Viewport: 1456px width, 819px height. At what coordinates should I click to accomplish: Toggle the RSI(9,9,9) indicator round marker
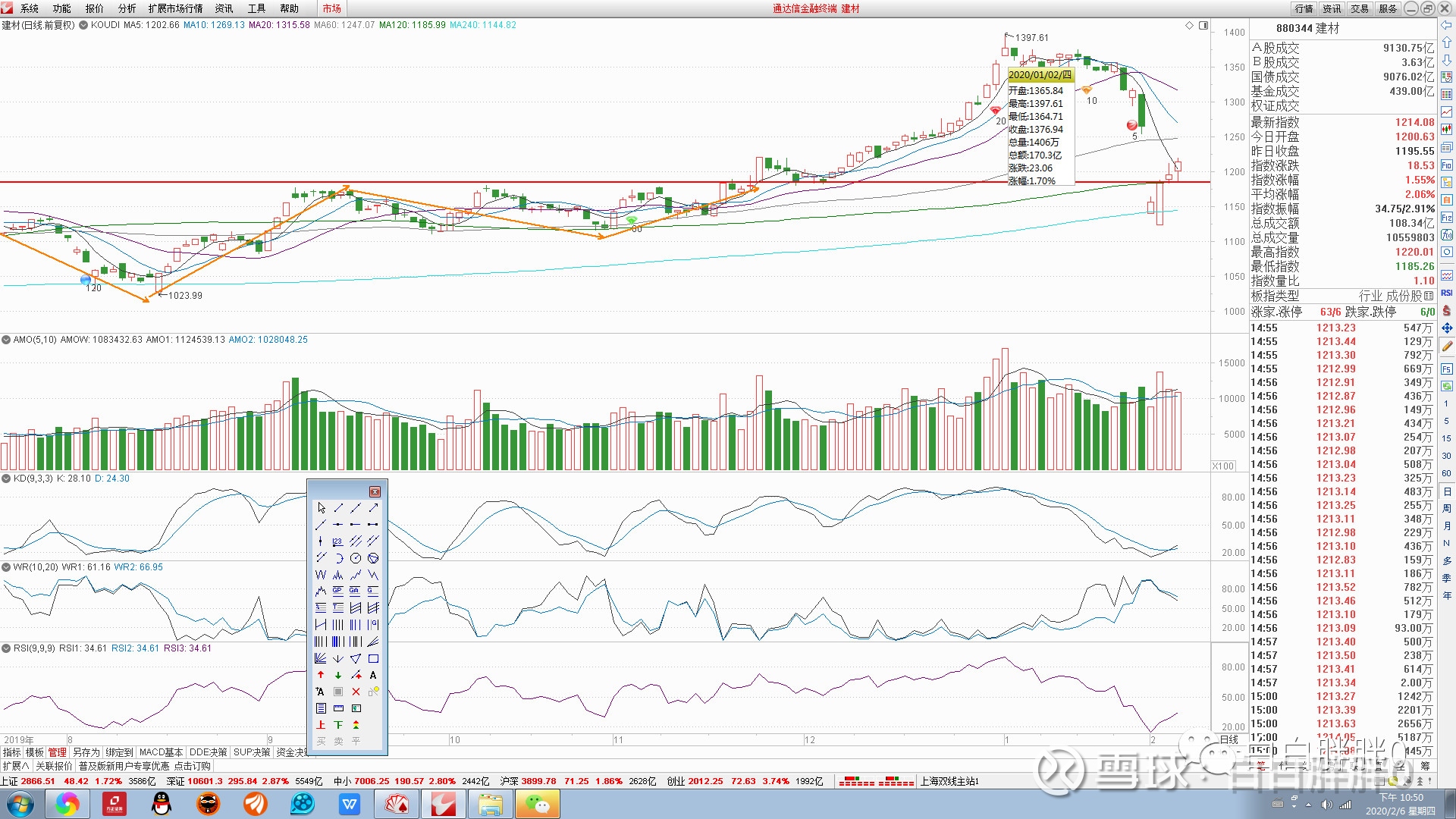pyautogui.click(x=6, y=648)
